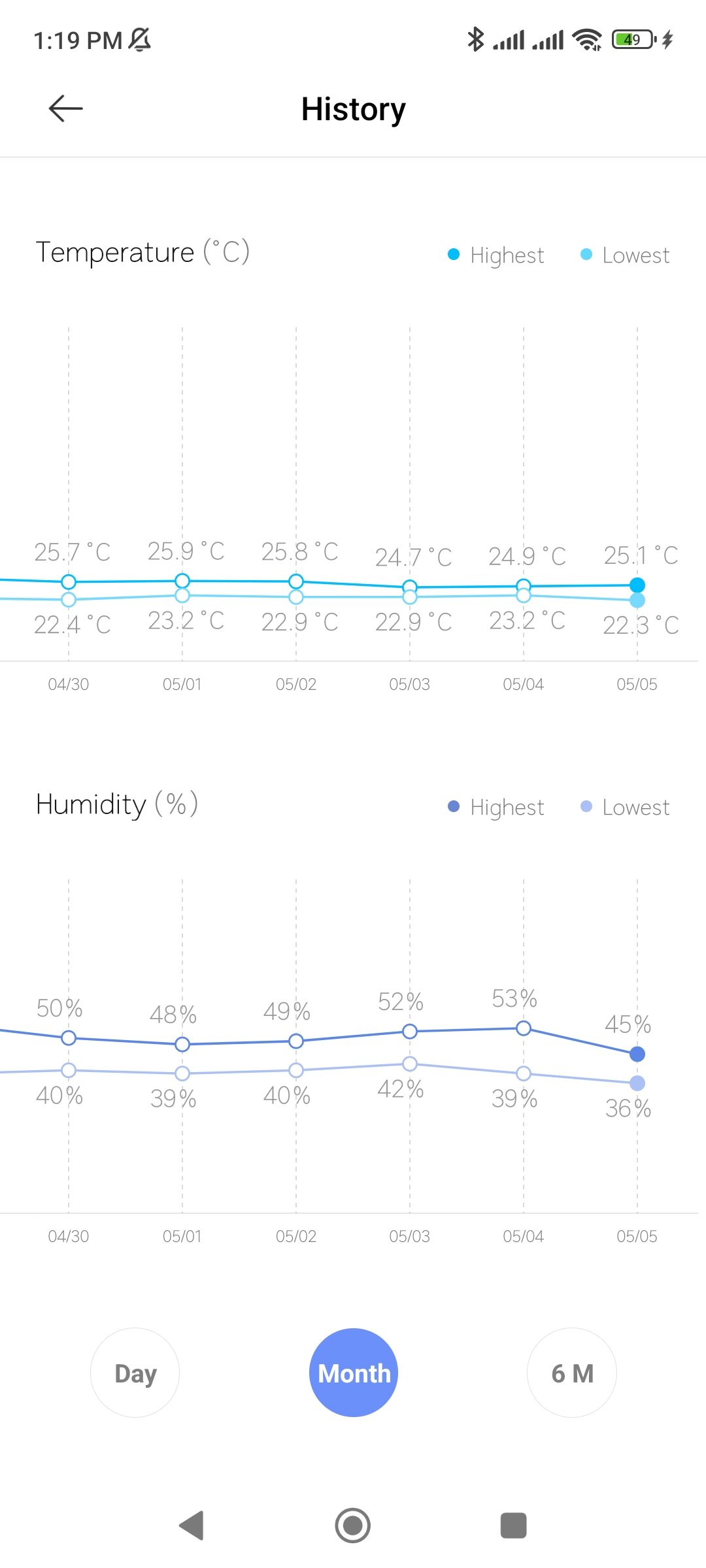The width and height of the screenshot is (706, 1568).
Task: Click the humidity Lowest legend entry
Action: tap(626, 807)
